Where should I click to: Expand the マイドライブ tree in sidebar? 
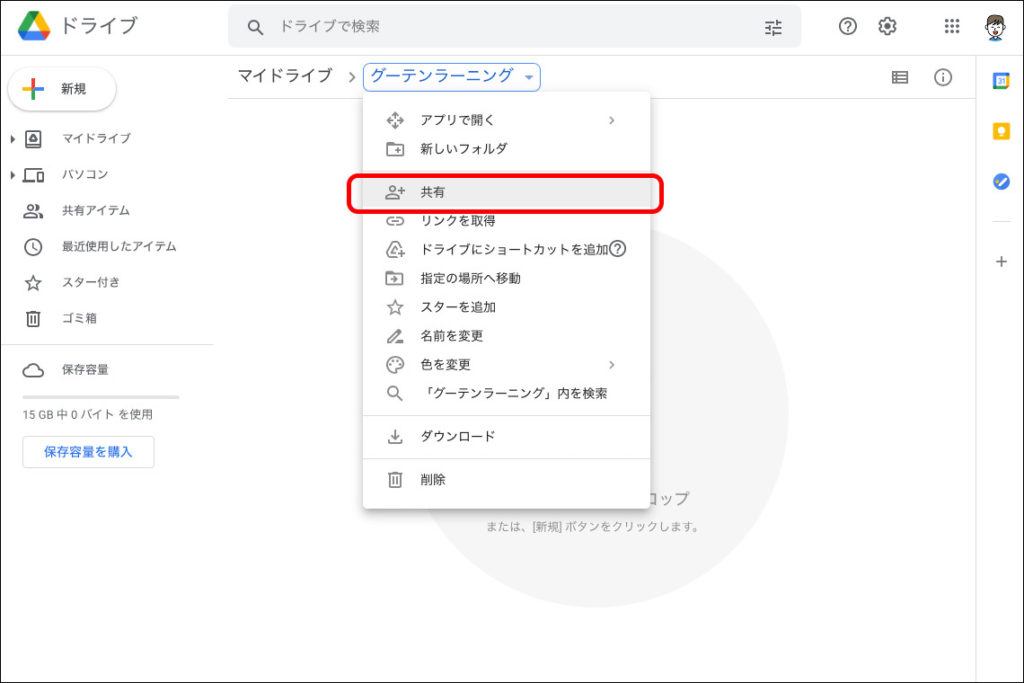click(x=12, y=139)
